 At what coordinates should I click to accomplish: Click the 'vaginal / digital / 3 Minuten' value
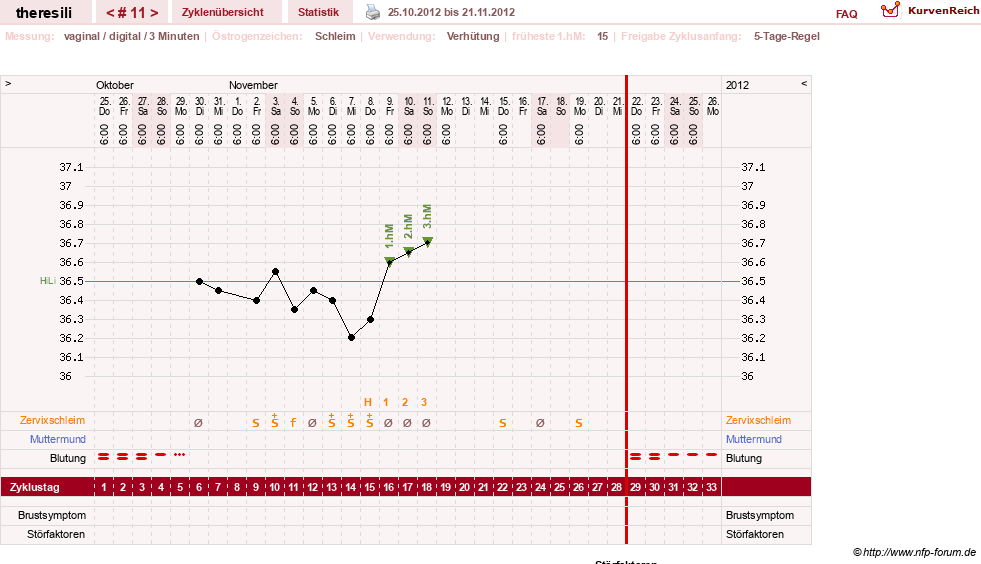pos(131,36)
